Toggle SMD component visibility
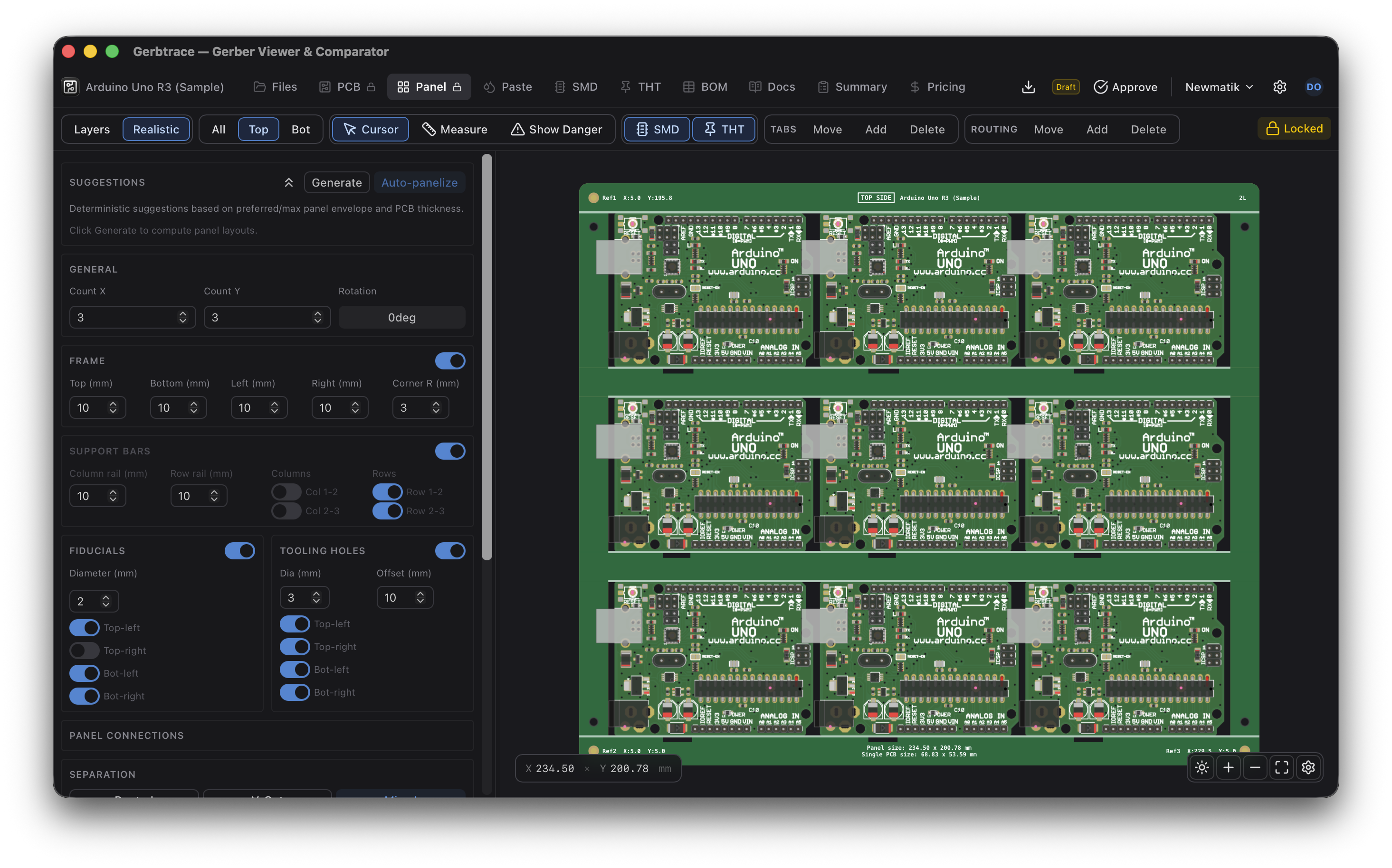This screenshot has height=868, width=1392. [x=657, y=129]
